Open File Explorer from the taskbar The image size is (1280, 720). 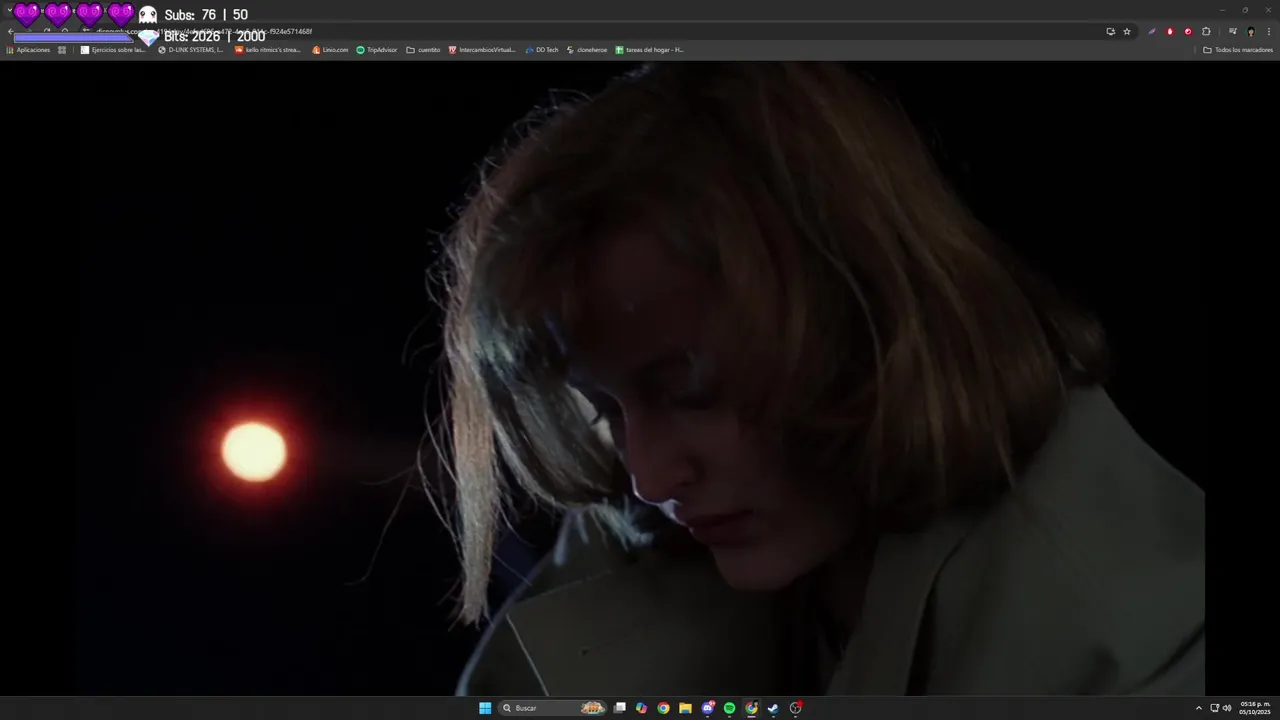click(x=685, y=708)
